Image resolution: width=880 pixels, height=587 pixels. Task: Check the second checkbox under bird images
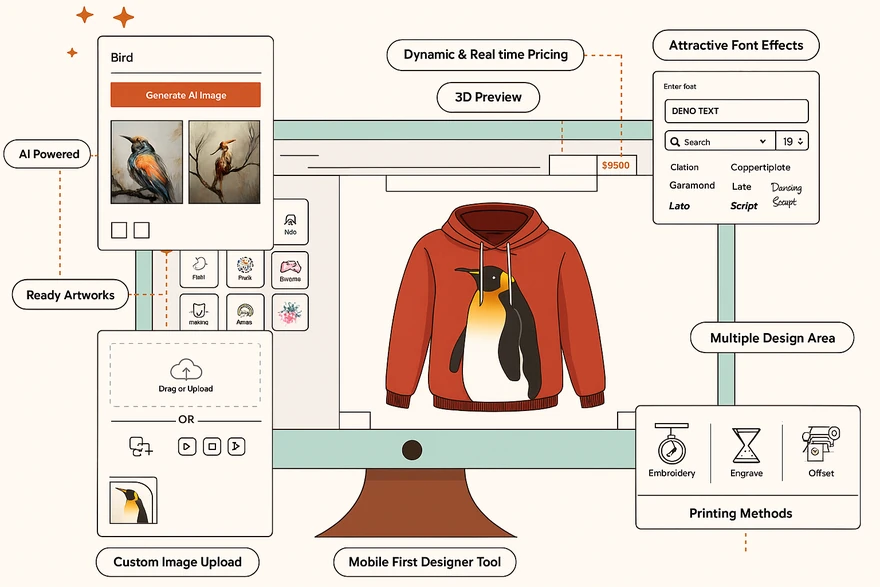143,229
